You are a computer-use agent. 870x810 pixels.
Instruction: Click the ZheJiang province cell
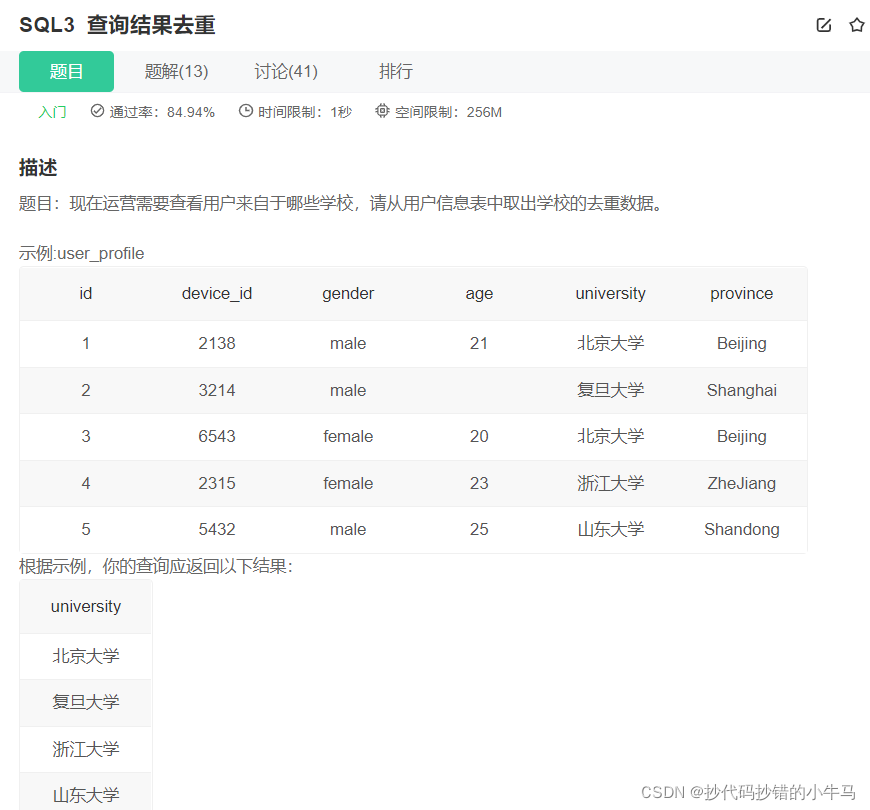click(x=742, y=483)
